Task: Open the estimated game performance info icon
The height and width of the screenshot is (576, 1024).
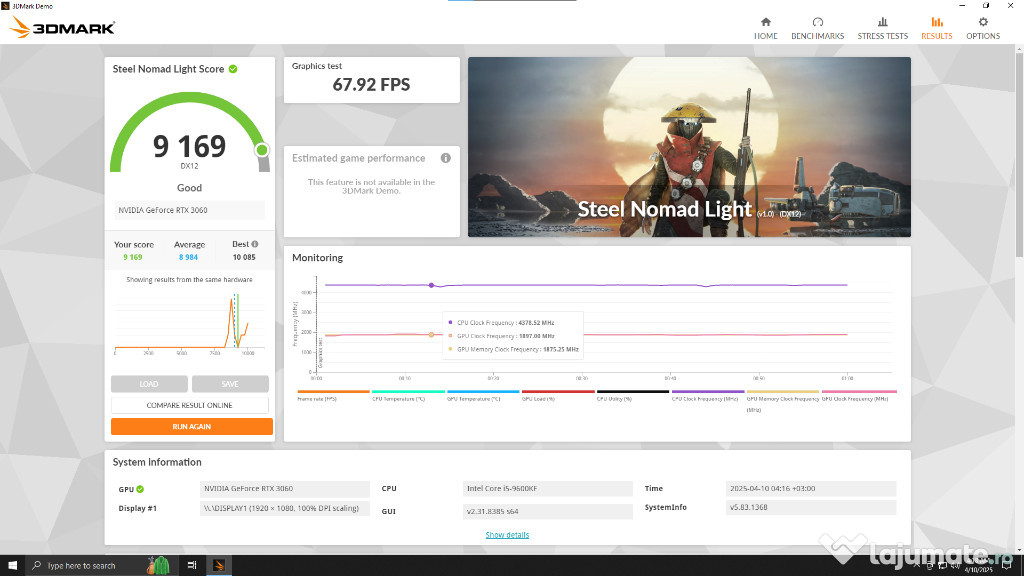Action: [x=445, y=158]
